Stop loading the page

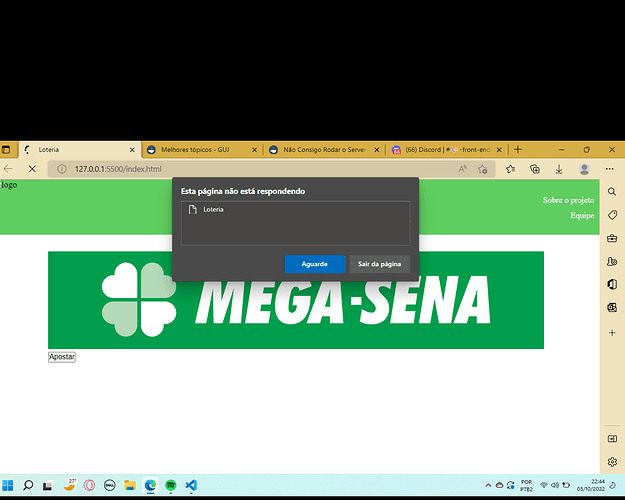click(x=32, y=169)
